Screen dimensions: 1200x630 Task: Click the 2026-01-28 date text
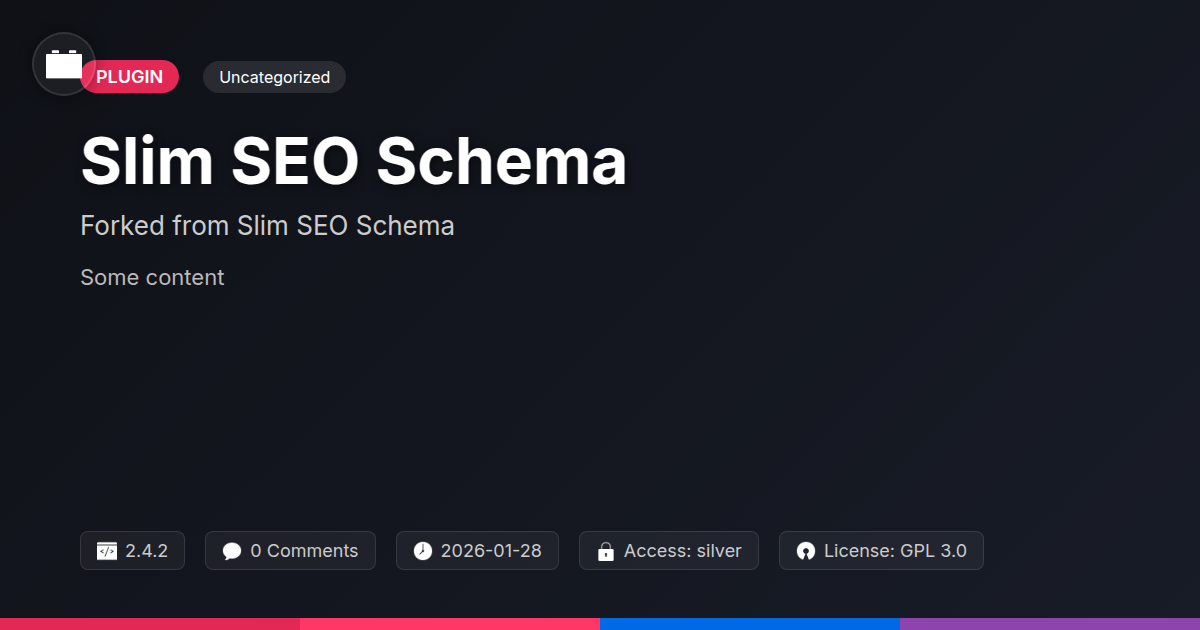click(x=491, y=551)
